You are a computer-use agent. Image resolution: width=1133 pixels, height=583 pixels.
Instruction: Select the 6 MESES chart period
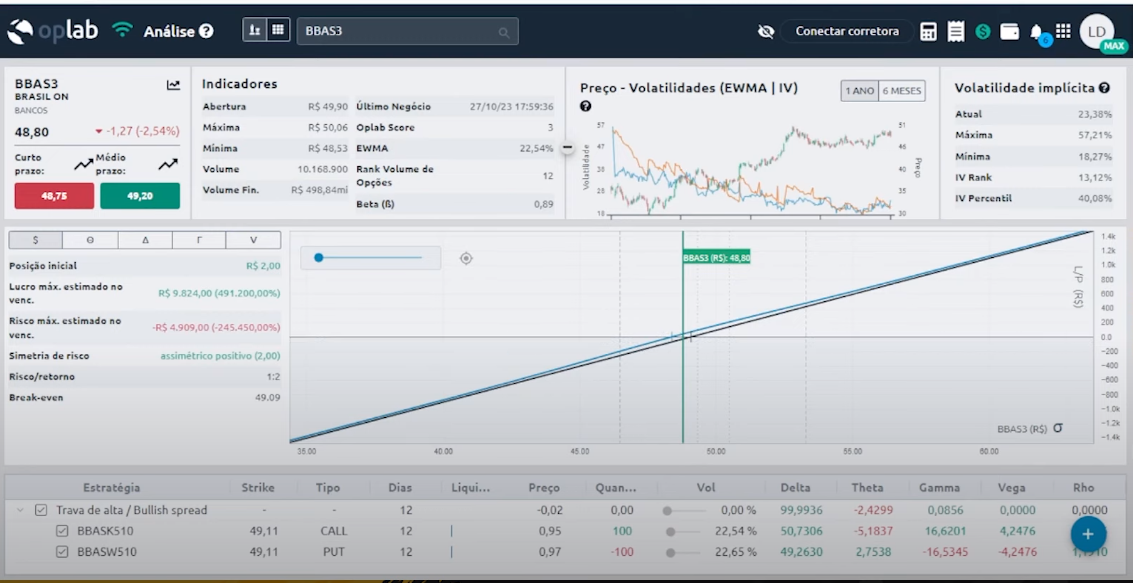point(902,91)
